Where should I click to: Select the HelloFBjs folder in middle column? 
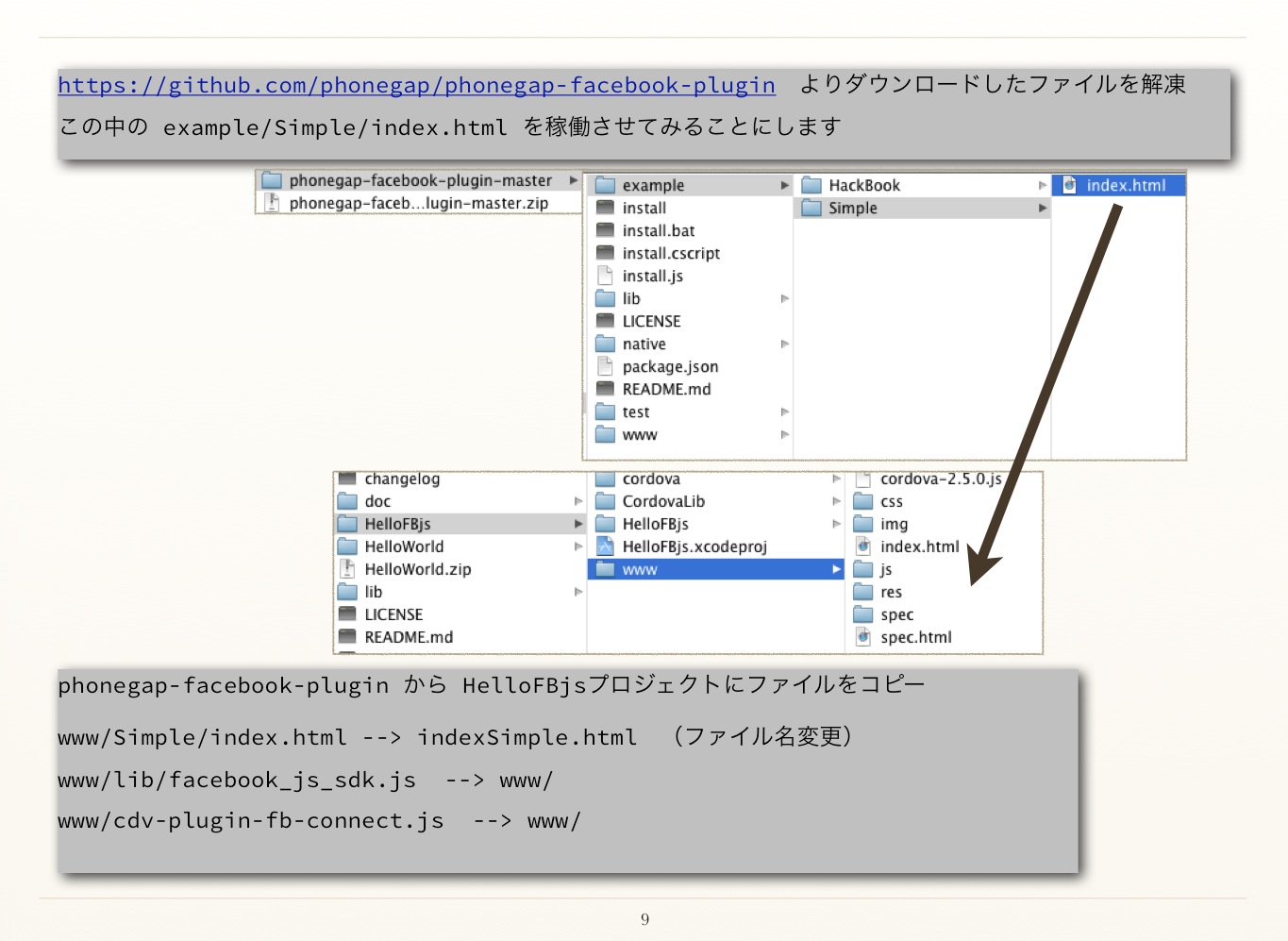pyautogui.click(x=716, y=524)
